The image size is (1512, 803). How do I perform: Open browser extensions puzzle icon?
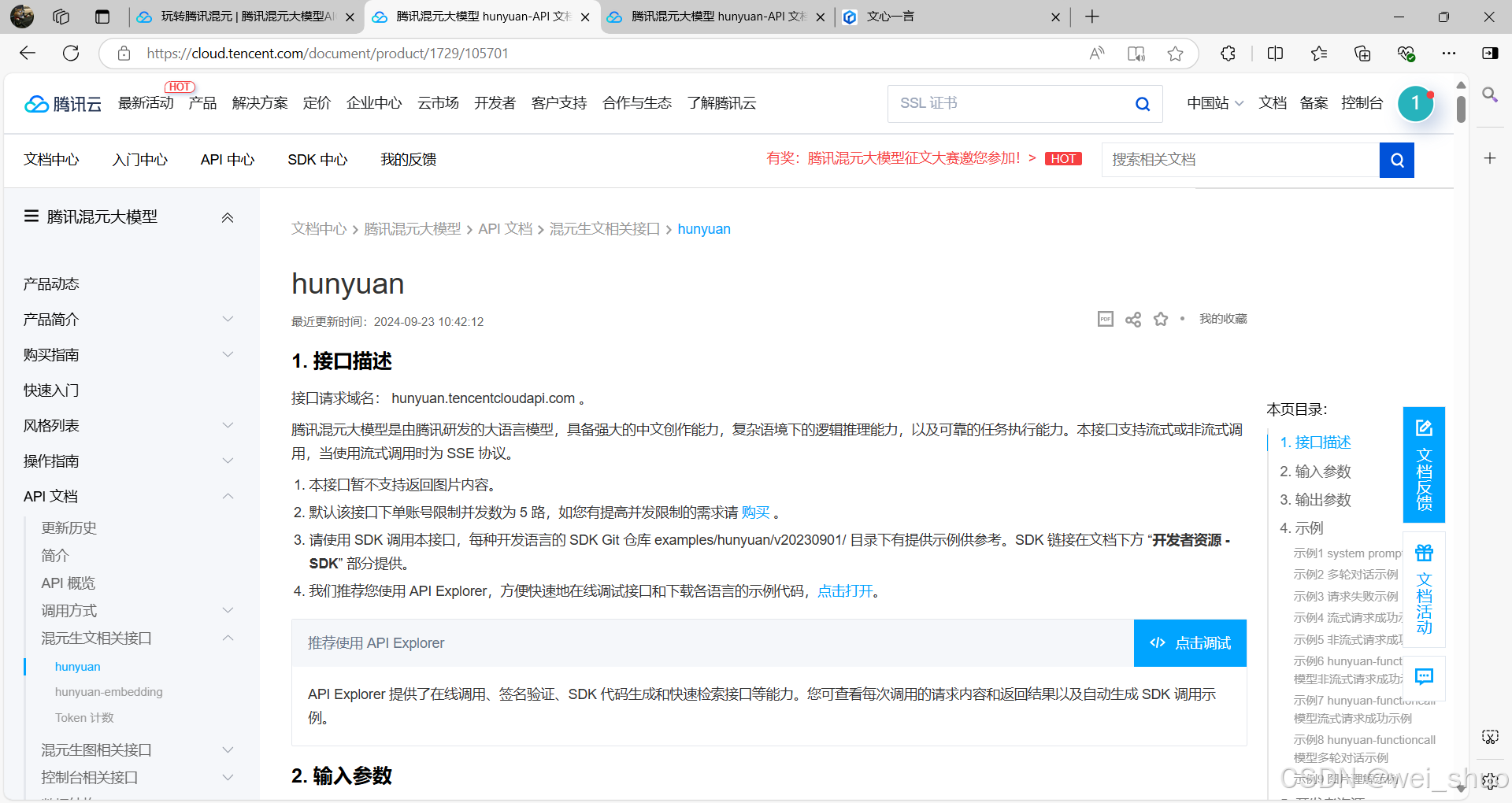coord(1228,54)
